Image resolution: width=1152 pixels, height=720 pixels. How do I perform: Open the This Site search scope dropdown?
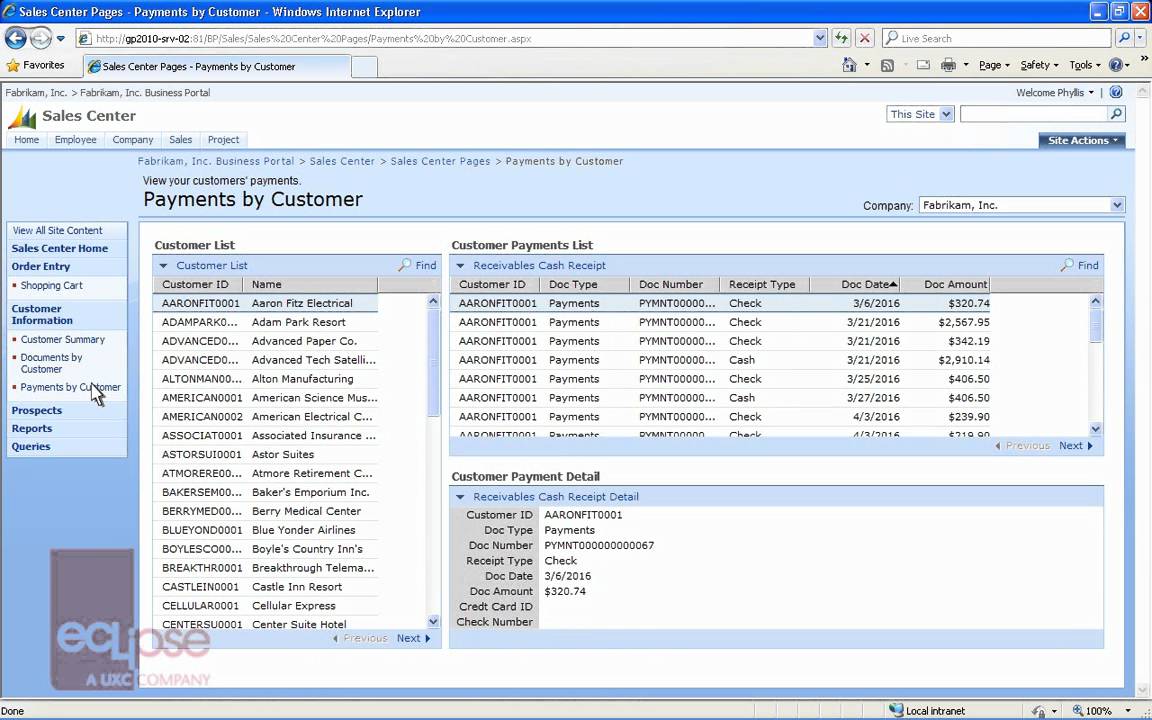[x=921, y=114]
